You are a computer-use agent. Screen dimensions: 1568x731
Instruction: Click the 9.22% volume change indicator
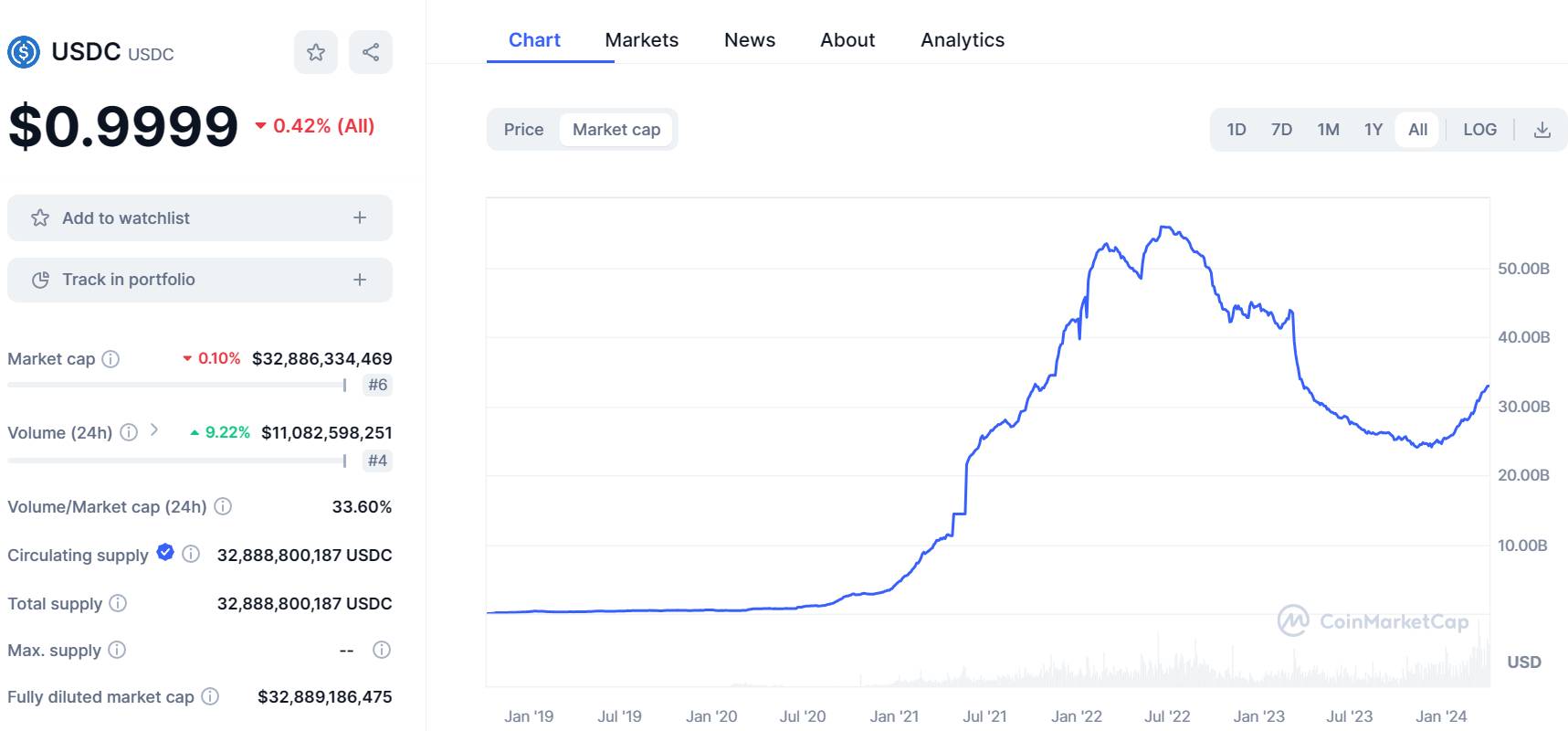(220, 432)
